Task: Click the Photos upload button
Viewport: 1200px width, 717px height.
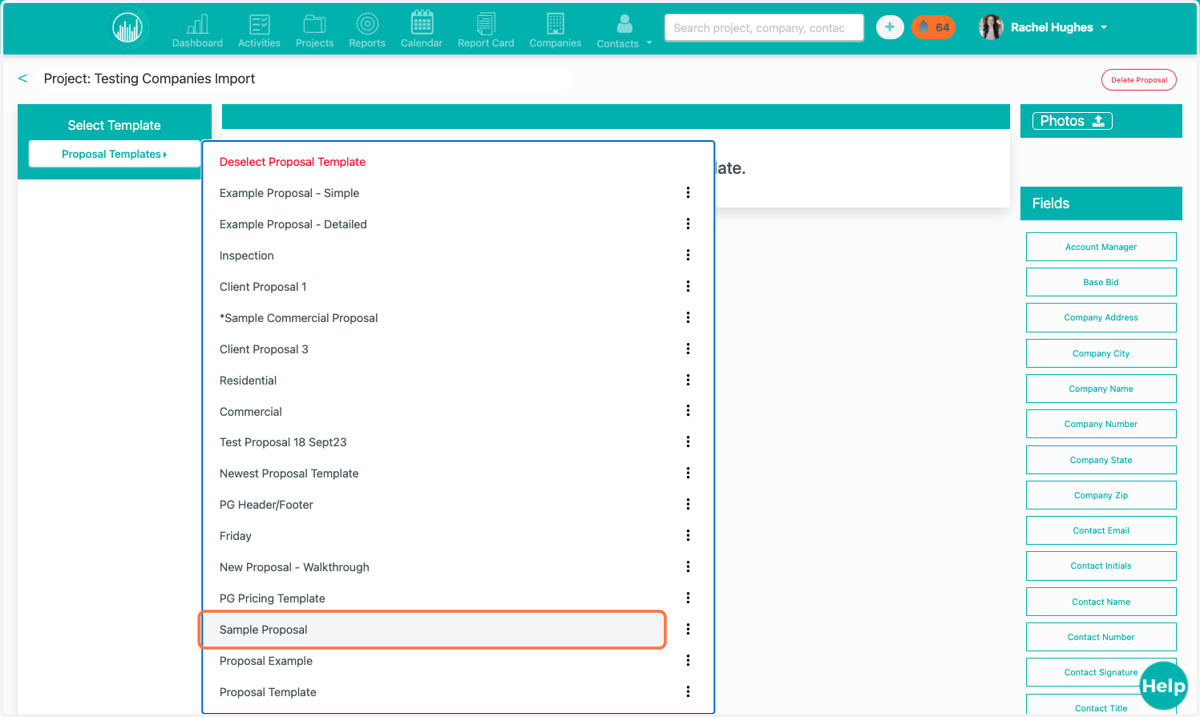Action: pos(1072,121)
